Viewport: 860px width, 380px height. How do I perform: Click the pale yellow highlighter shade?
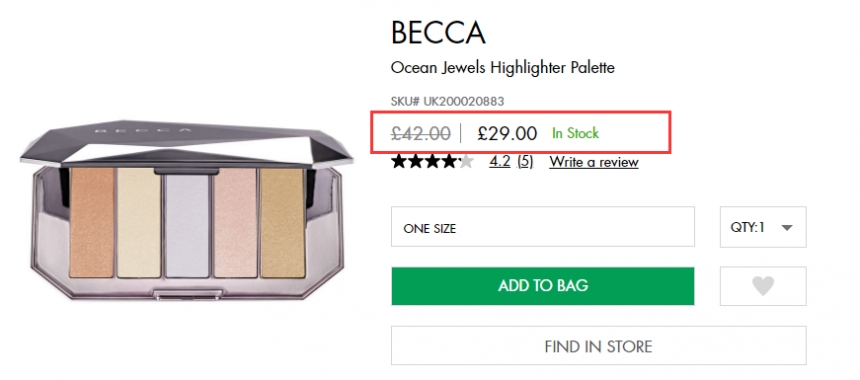(x=139, y=222)
